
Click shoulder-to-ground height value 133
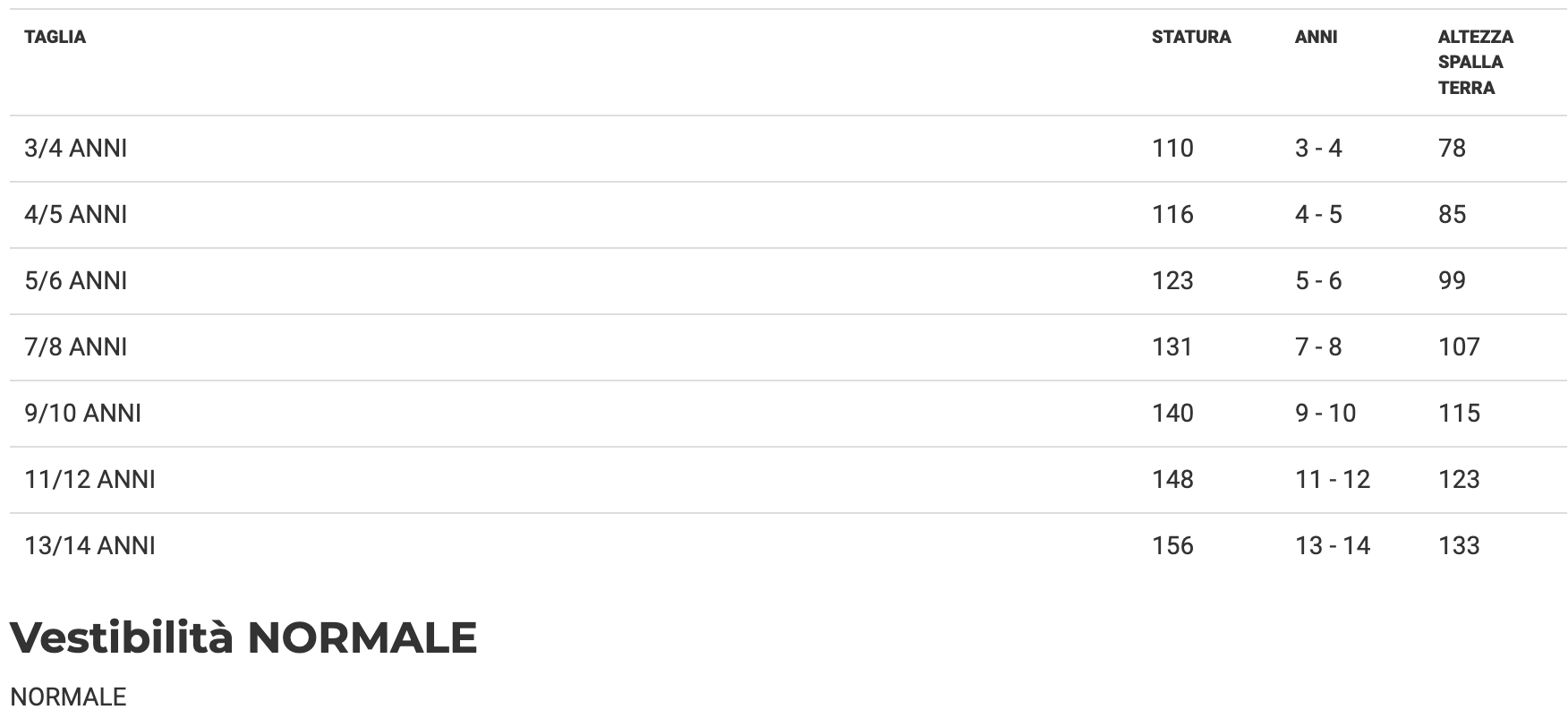pyautogui.click(x=1459, y=546)
